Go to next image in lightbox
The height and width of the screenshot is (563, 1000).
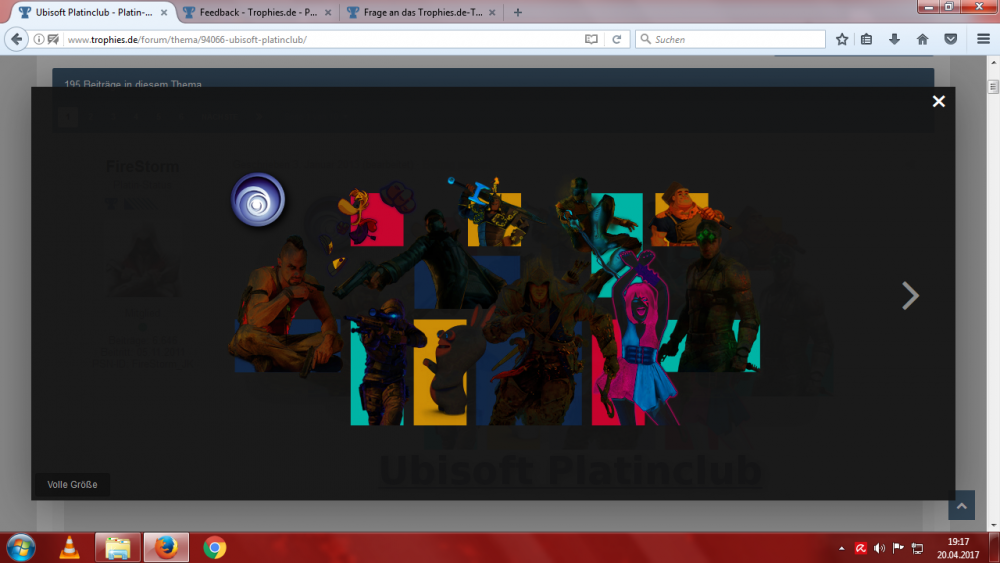909,295
